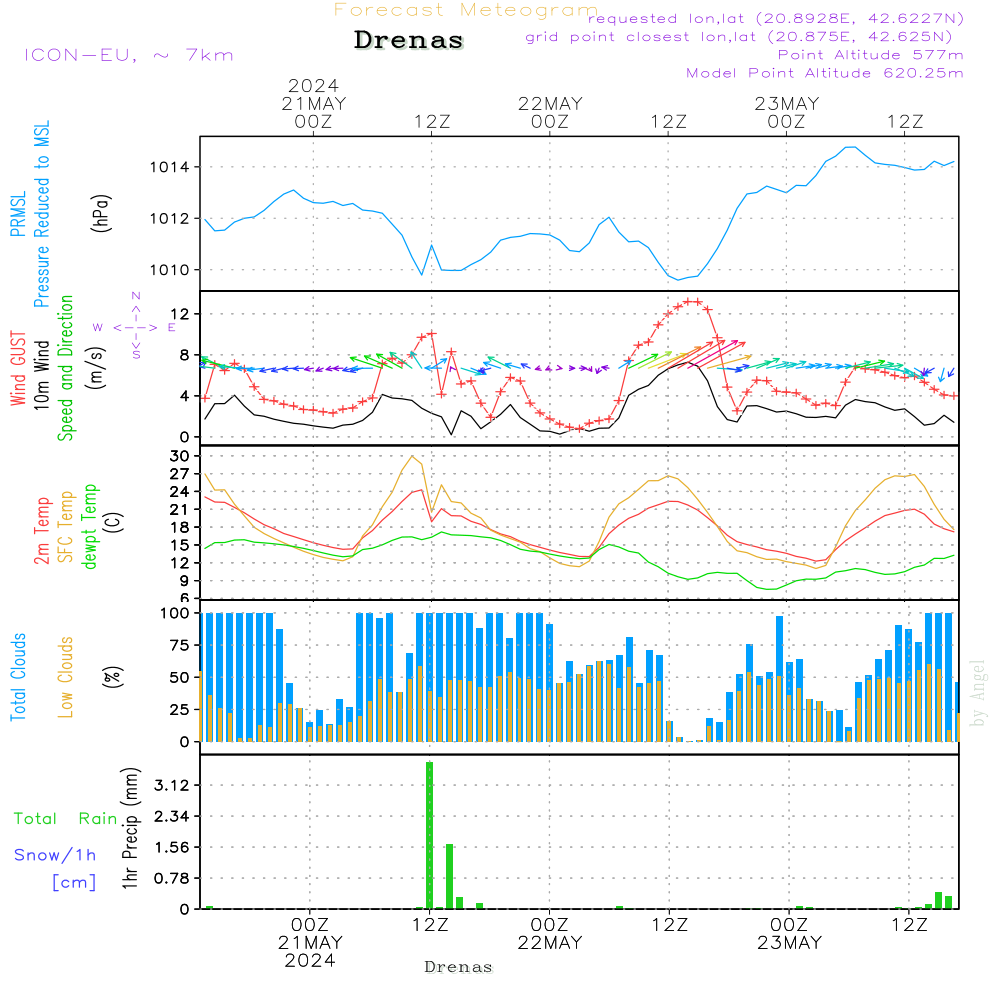
Task: Click the 'Model Point Altitude 620.25m' text
Action: pyautogui.click(x=825, y=73)
